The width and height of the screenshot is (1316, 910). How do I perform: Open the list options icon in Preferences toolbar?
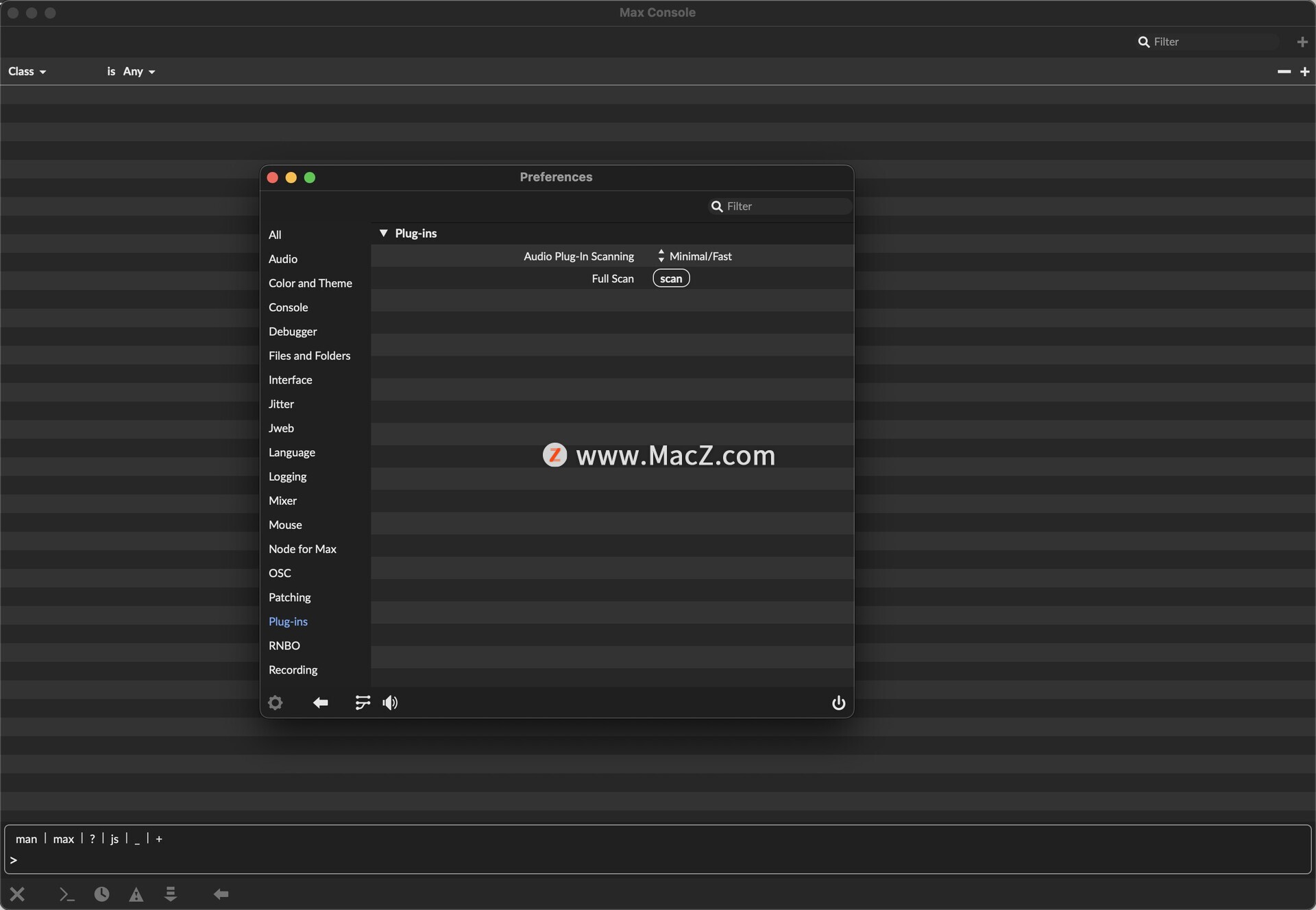(363, 702)
